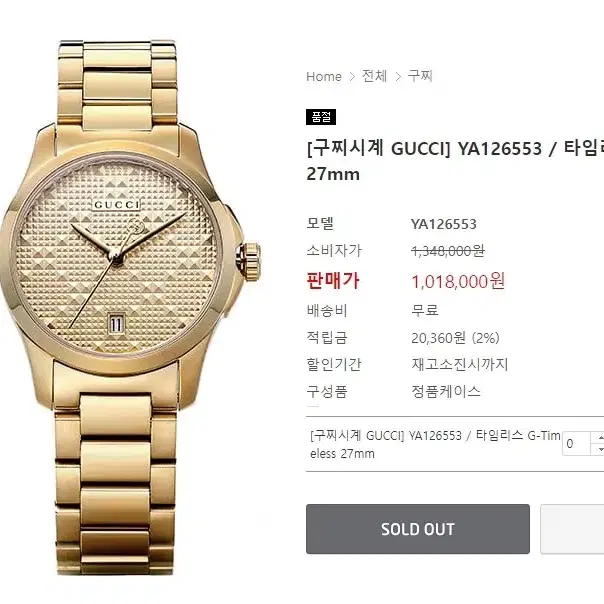Focus the quantity input field showing 0
Viewport: 604px width, 604px height.
pyautogui.click(x=577, y=443)
